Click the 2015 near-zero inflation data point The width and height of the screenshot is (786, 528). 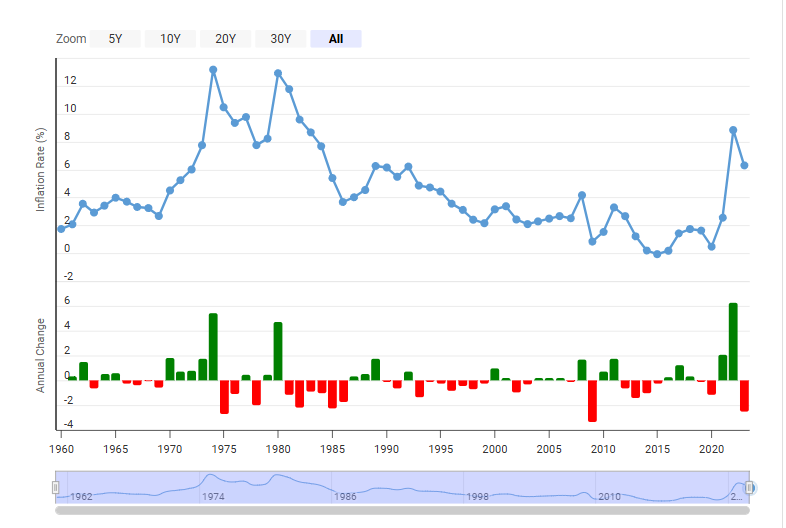click(657, 254)
